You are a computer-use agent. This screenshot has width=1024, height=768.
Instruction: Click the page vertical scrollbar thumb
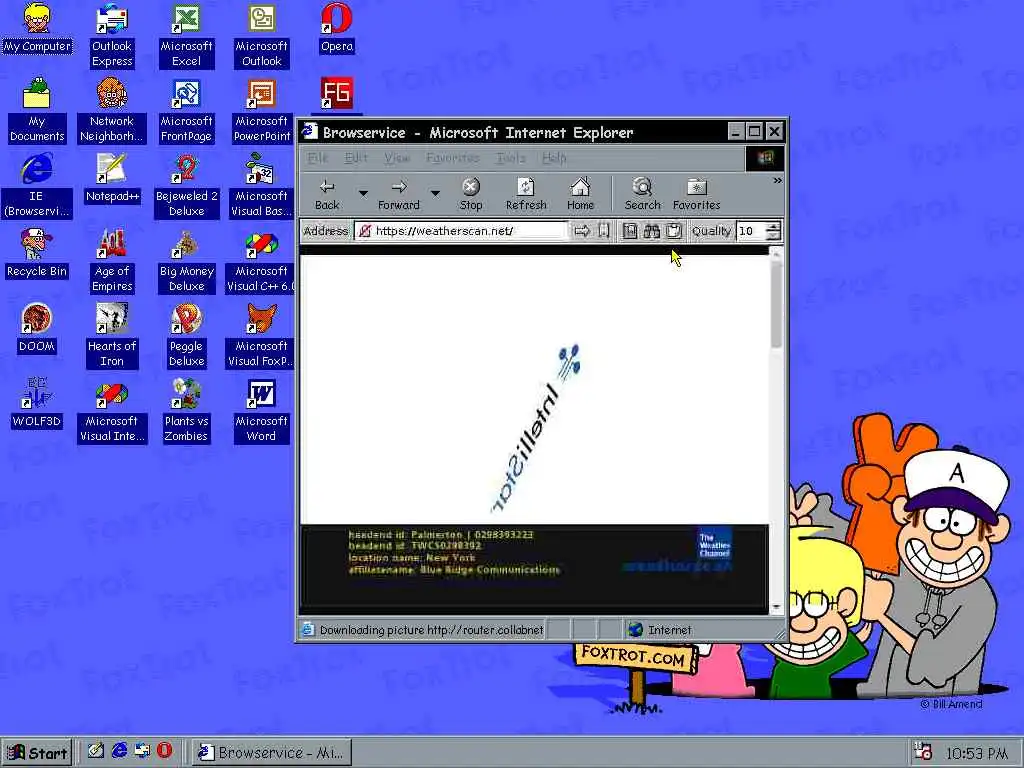776,304
